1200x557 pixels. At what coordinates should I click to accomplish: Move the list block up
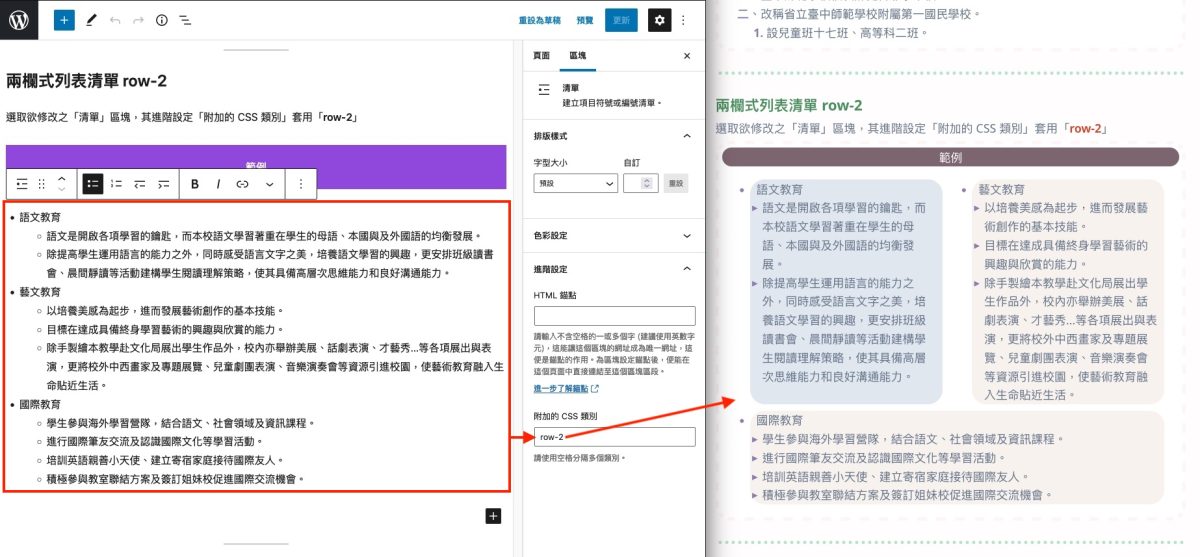point(61,178)
